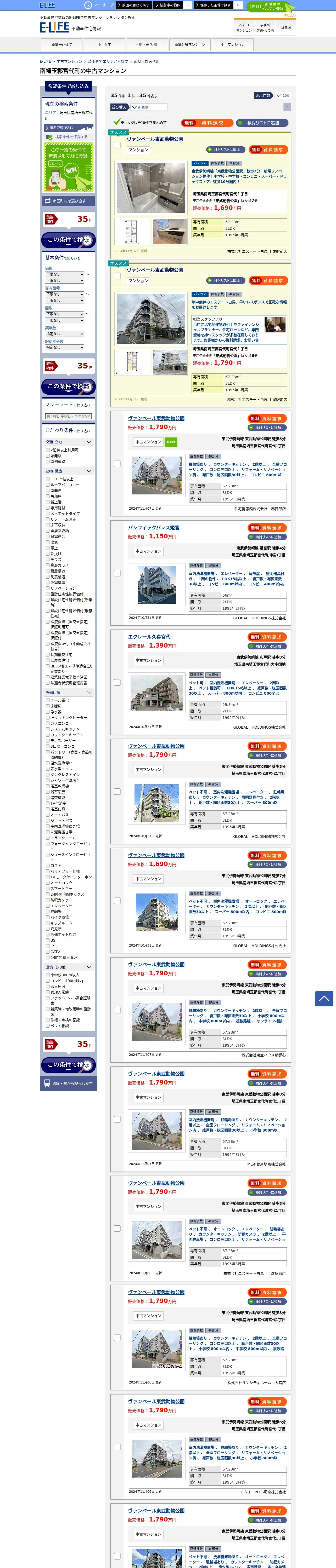Check 2沿線以上利用可 checkbox
This screenshot has width=336, height=1568.
tap(48, 450)
